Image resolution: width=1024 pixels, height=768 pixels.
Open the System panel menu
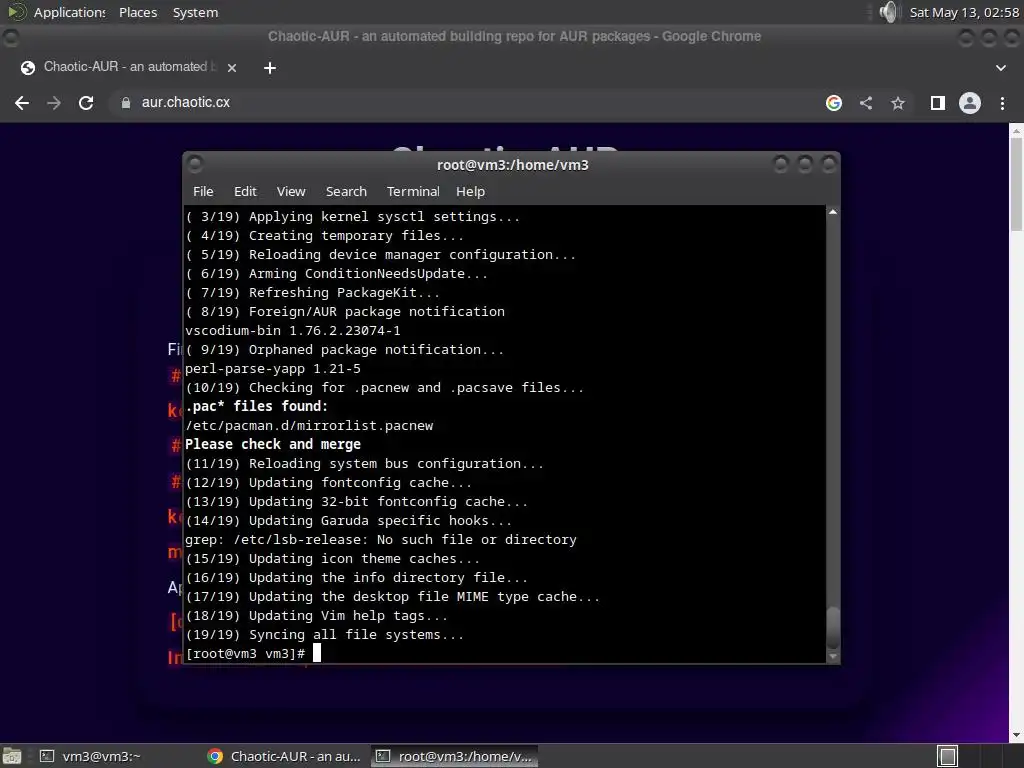[x=195, y=12]
